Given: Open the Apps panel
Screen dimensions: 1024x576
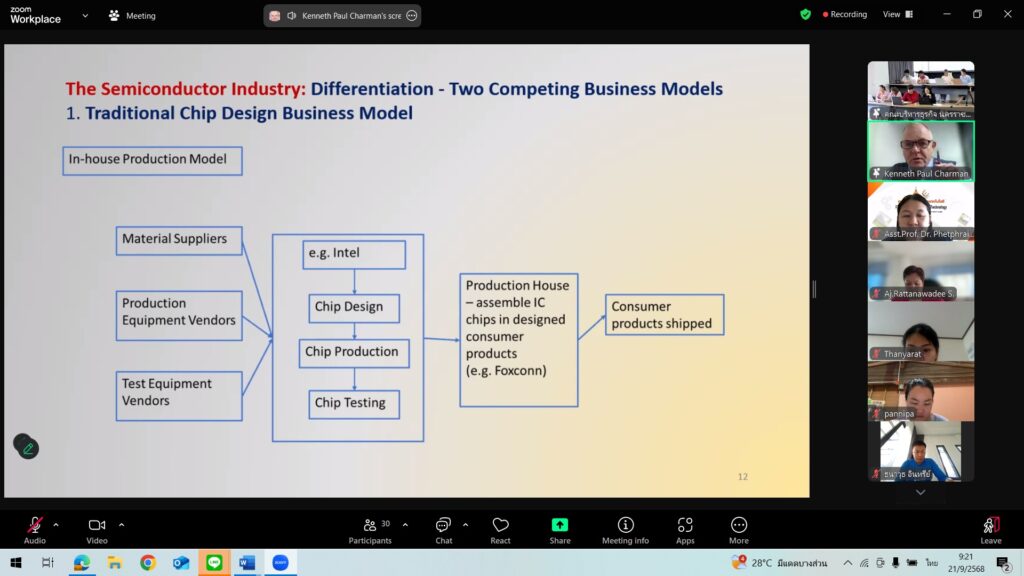Looking at the screenshot, I should pos(685,526).
